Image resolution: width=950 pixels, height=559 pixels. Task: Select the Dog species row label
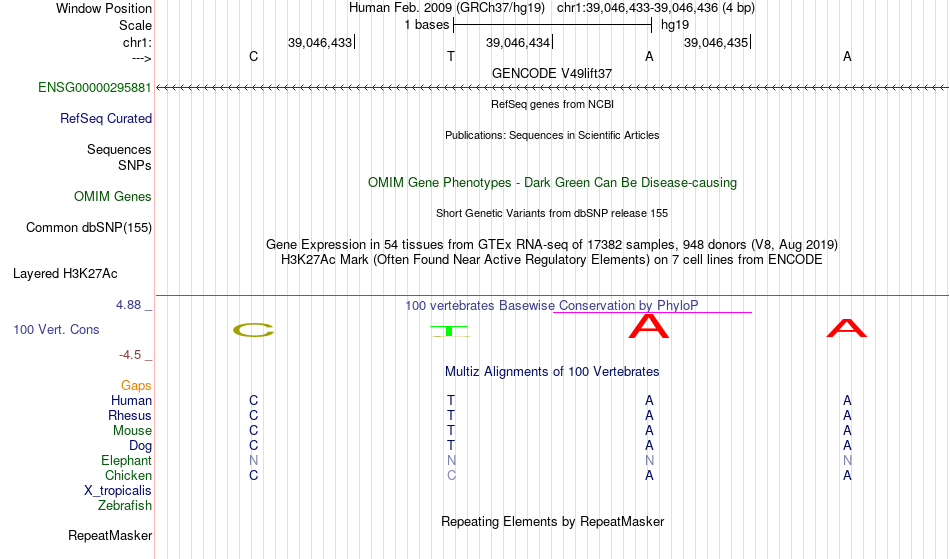[141, 446]
